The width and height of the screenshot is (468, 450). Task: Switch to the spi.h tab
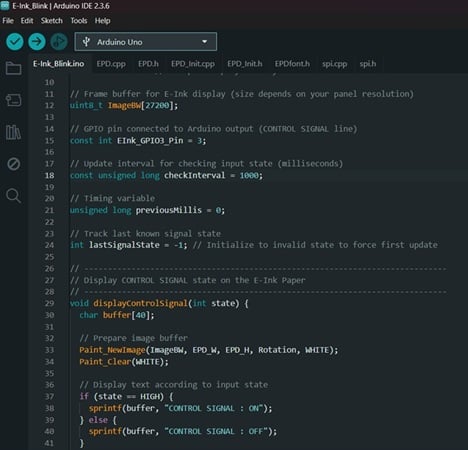tap(368, 64)
